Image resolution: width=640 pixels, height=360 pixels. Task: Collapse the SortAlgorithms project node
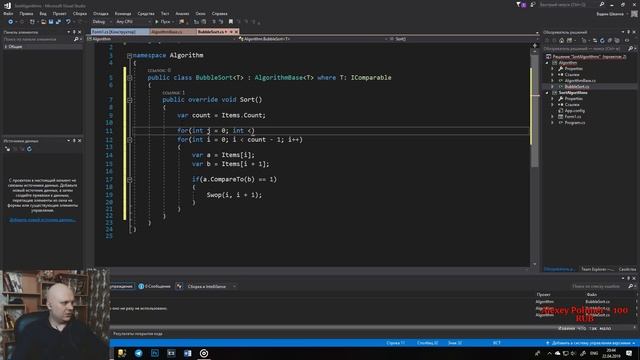(x=547, y=93)
